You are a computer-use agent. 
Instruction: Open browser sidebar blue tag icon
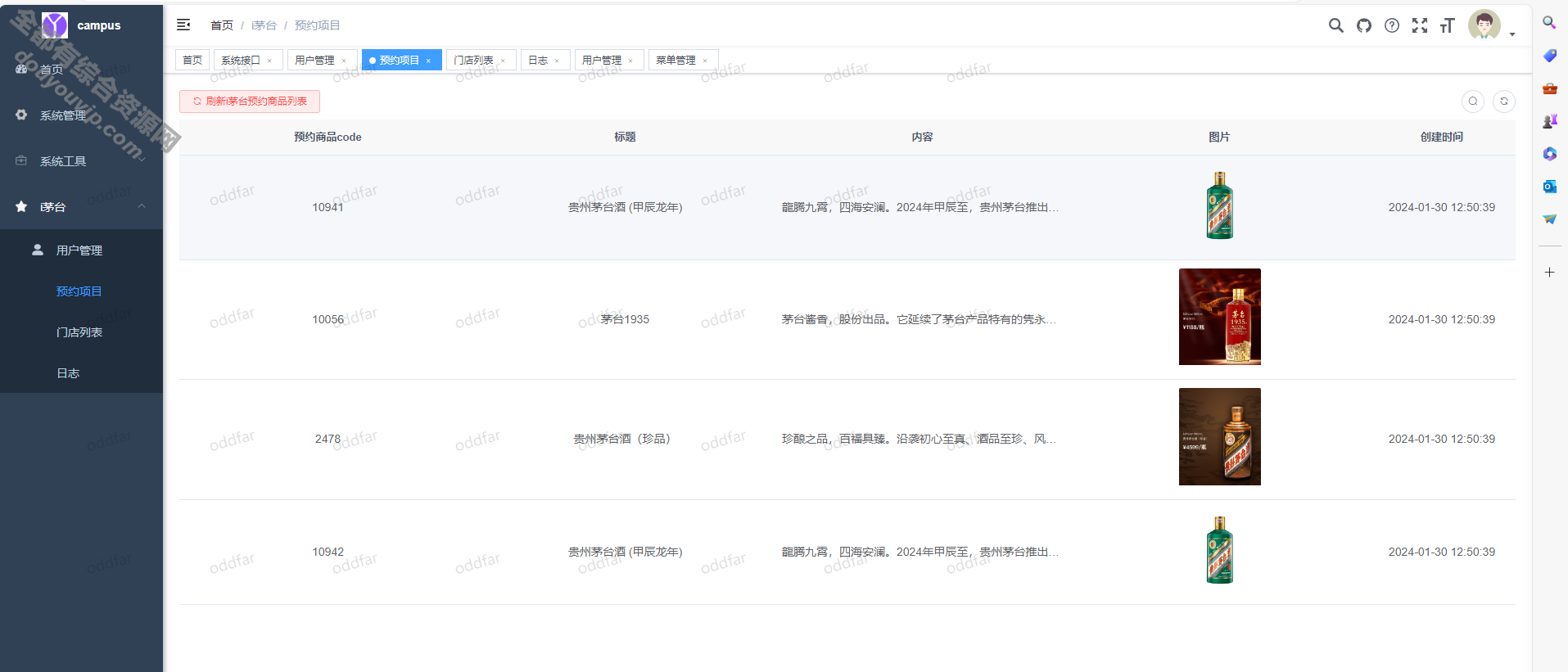pyautogui.click(x=1549, y=56)
